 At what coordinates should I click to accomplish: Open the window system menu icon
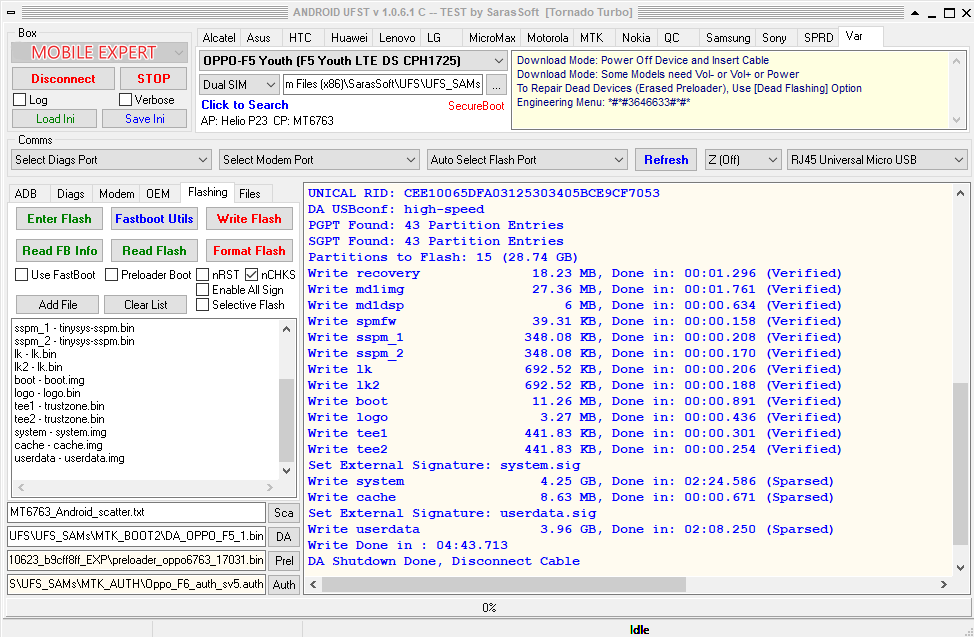[x=11, y=12]
